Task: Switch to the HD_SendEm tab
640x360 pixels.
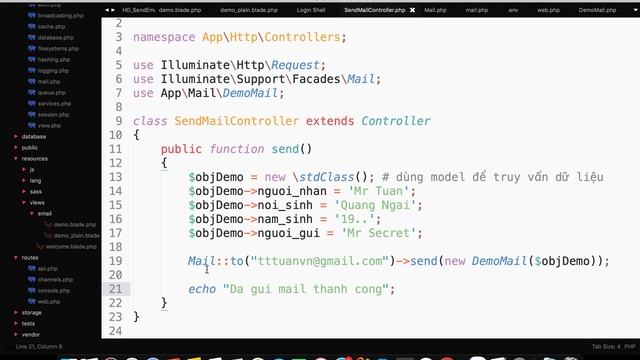Action: click(x=138, y=10)
